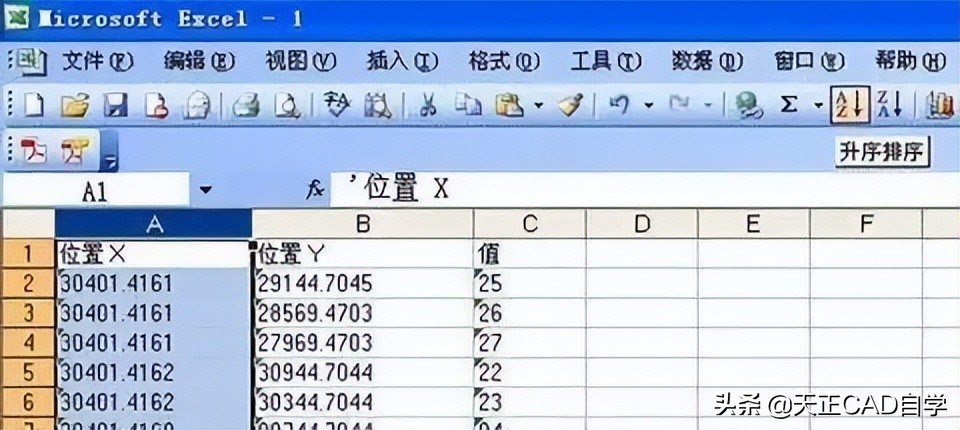Save the workbook with the floppy icon
Screen dimensions: 960x430
tap(115, 107)
